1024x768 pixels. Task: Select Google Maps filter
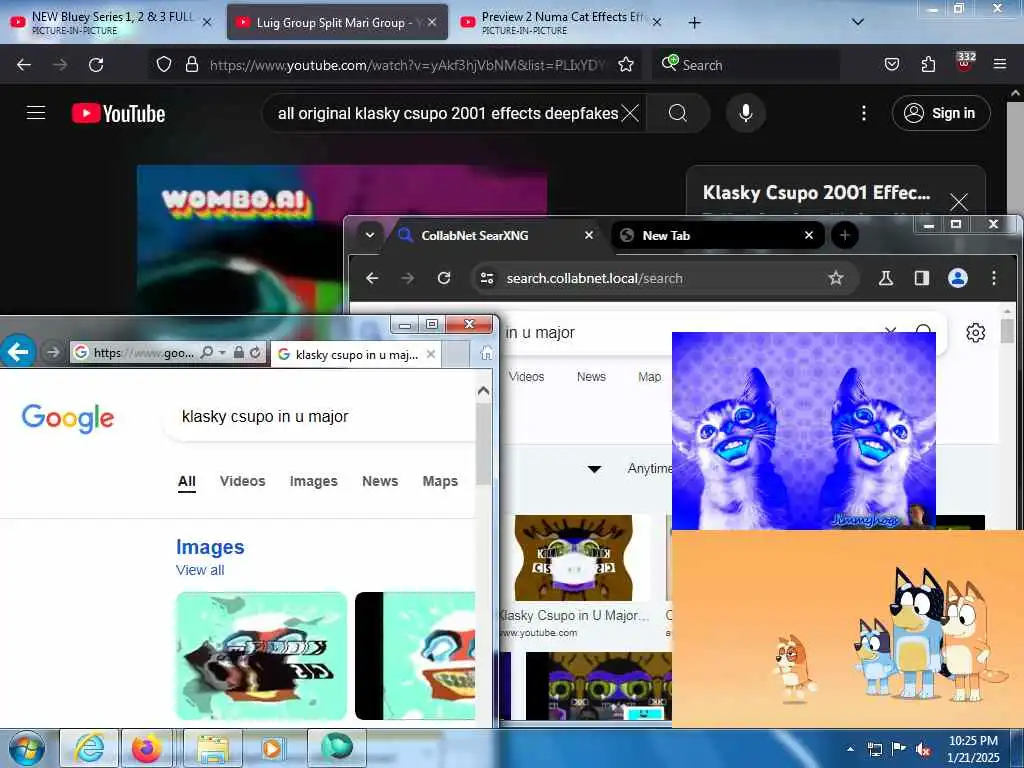[x=440, y=481]
